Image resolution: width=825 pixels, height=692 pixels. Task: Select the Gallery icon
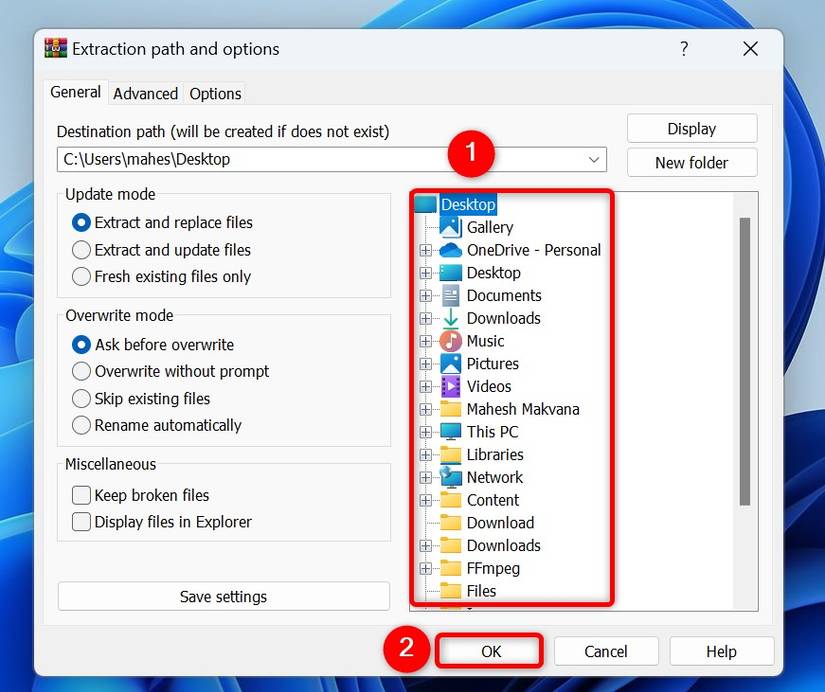(x=452, y=227)
